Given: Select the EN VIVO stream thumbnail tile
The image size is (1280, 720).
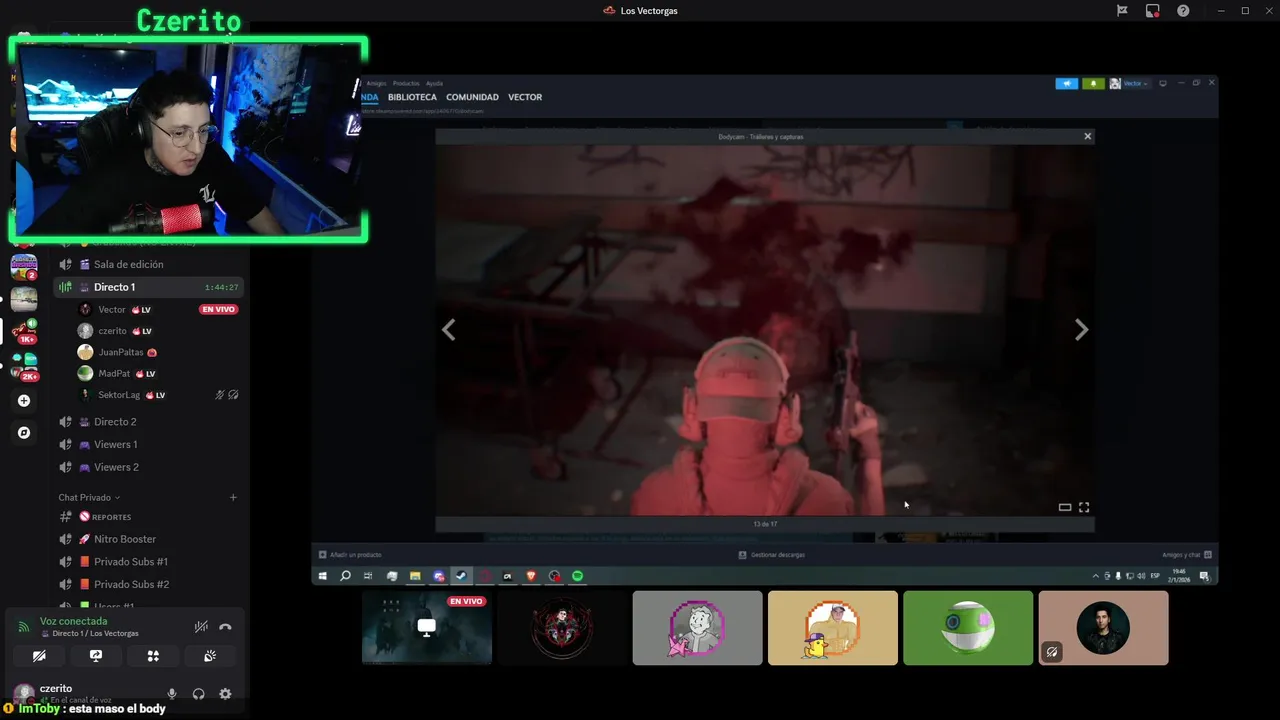Looking at the screenshot, I should tap(427, 628).
